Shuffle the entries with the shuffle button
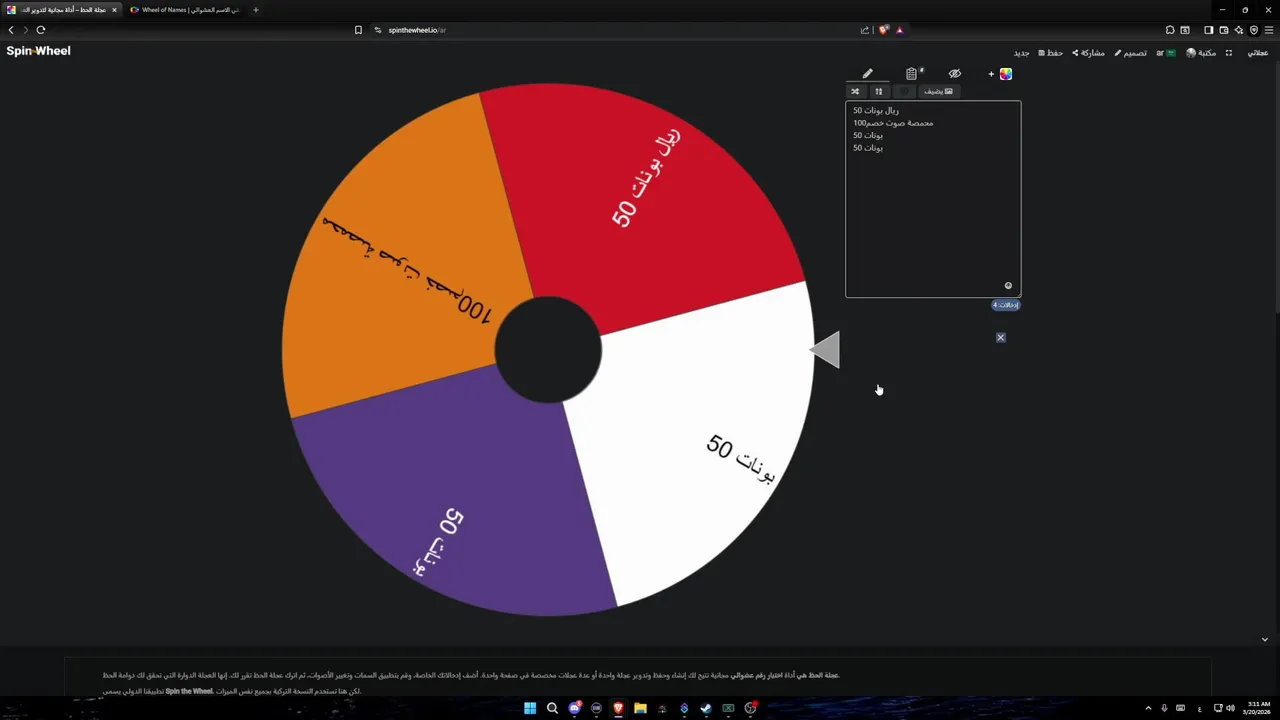This screenshot has height=720, width=1280. [x=855, y=91]
